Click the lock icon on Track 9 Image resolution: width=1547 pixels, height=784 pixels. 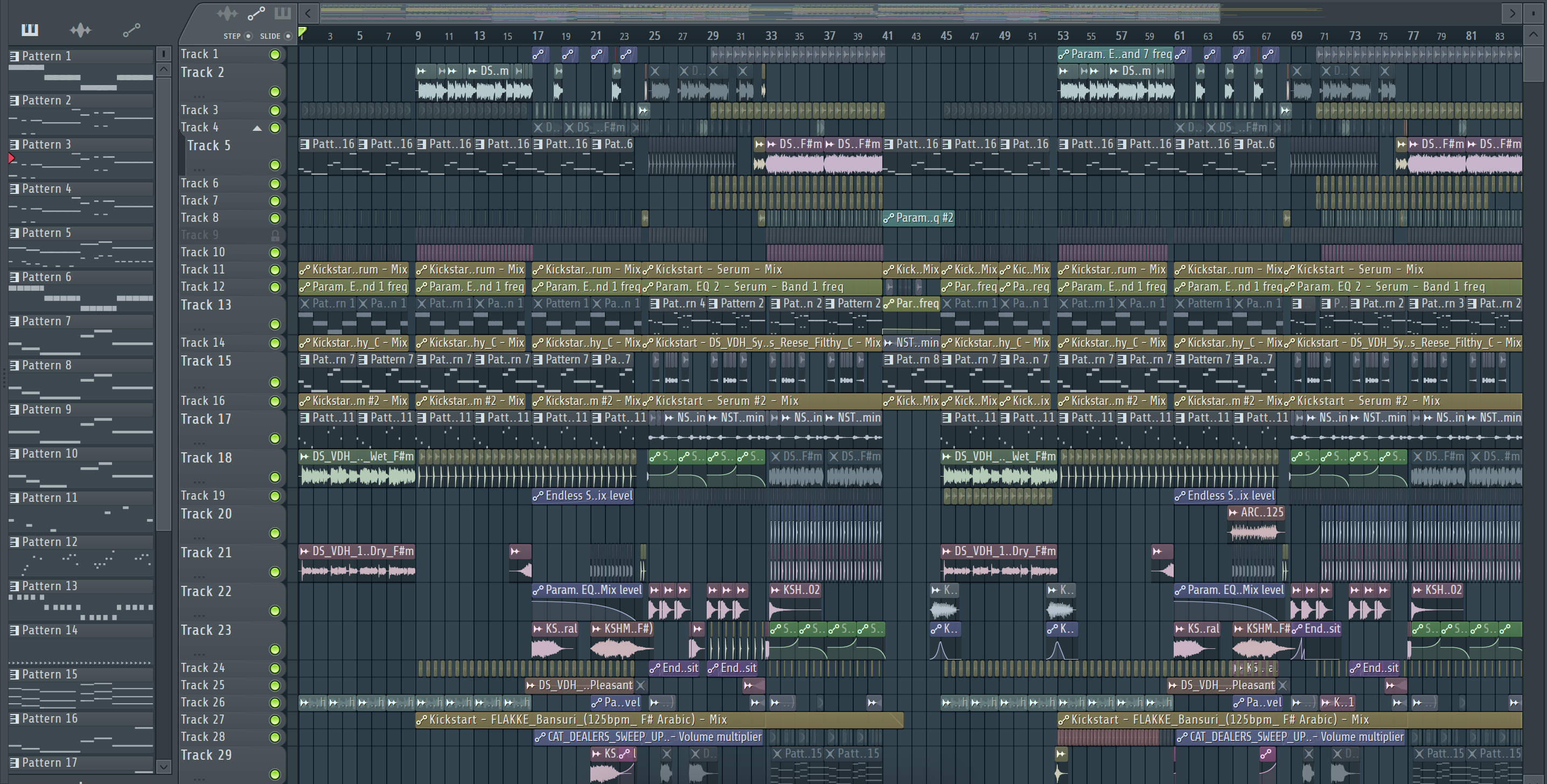[275, 235]
